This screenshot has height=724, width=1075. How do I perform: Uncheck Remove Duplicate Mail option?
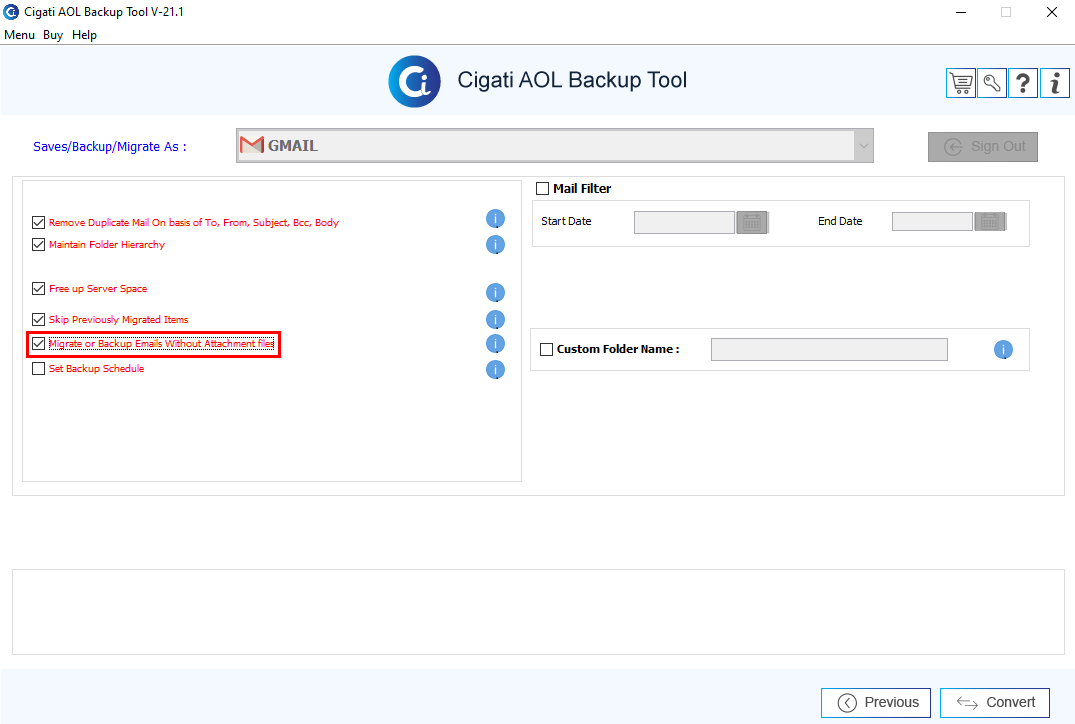pos(38,222)
